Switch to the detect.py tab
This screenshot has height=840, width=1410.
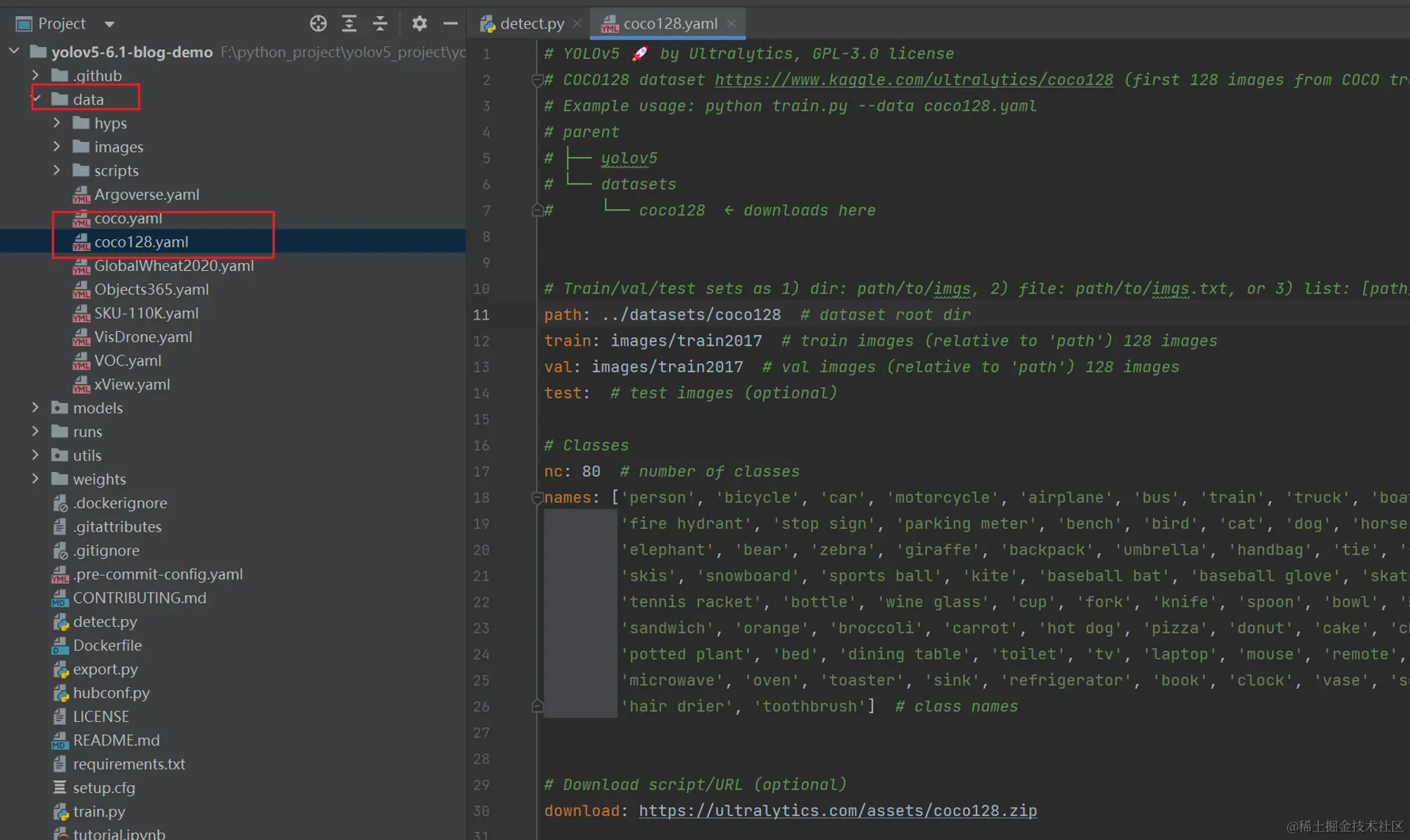coord(531,23)
